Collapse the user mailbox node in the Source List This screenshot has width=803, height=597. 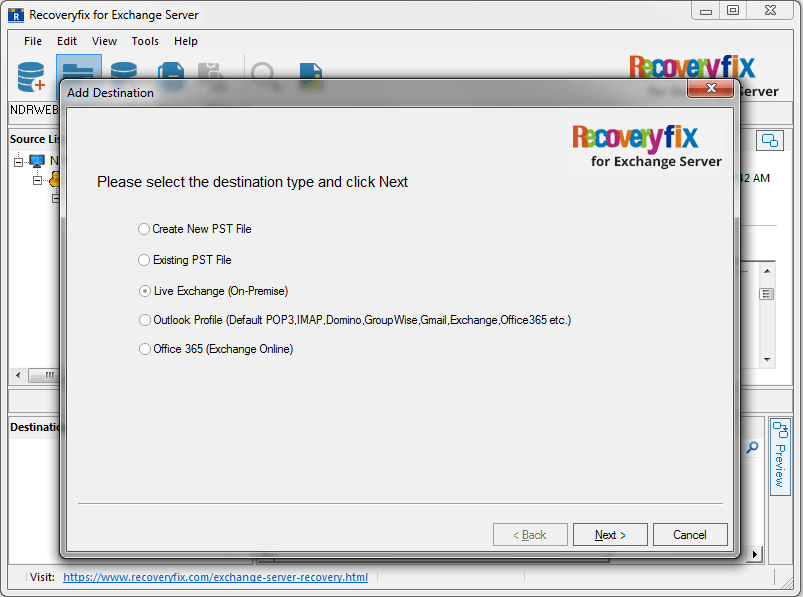coord(37,180)
